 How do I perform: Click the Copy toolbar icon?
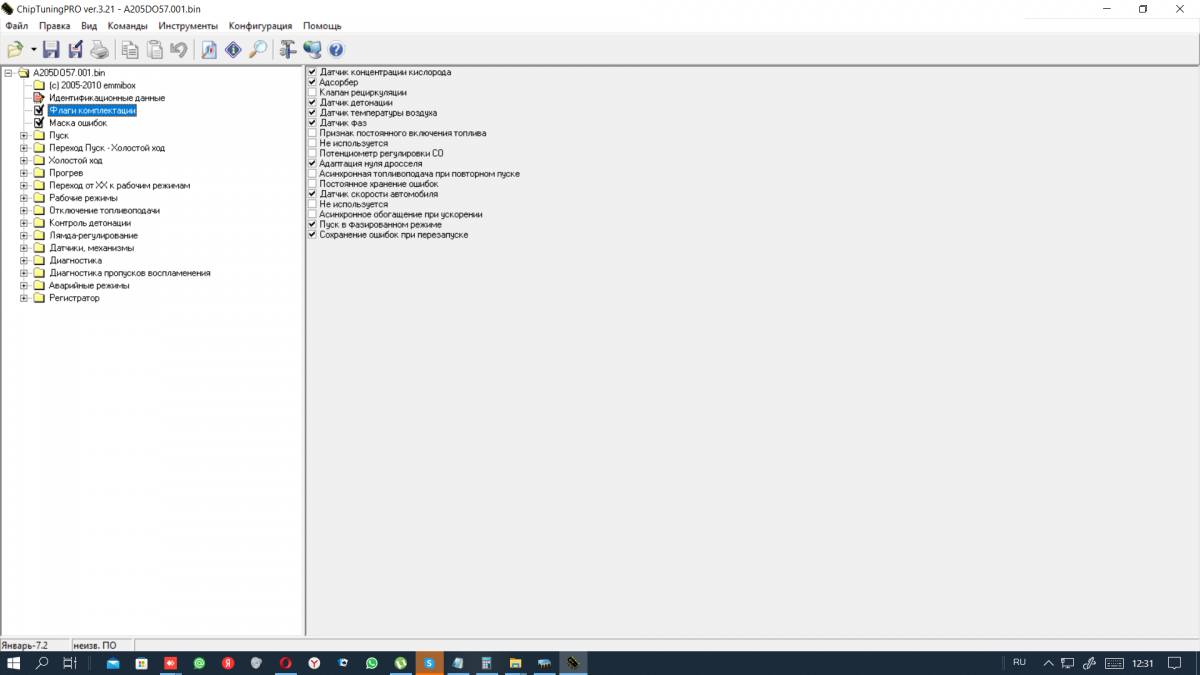130,49
